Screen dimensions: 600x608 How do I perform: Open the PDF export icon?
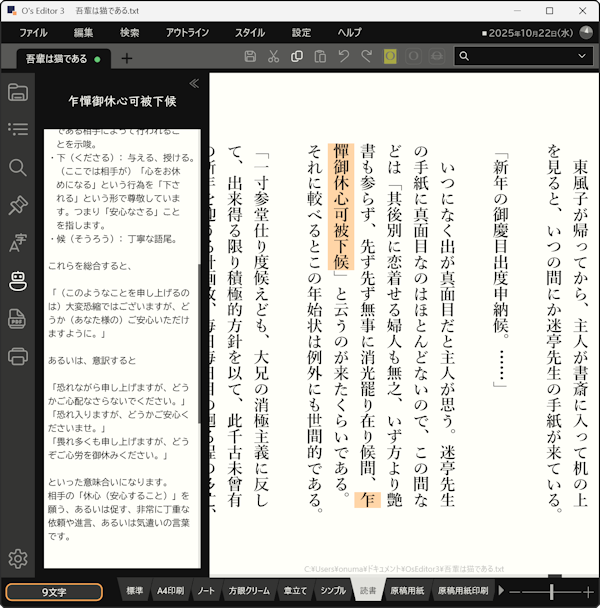pyautogui.click(x=17, y=319)
